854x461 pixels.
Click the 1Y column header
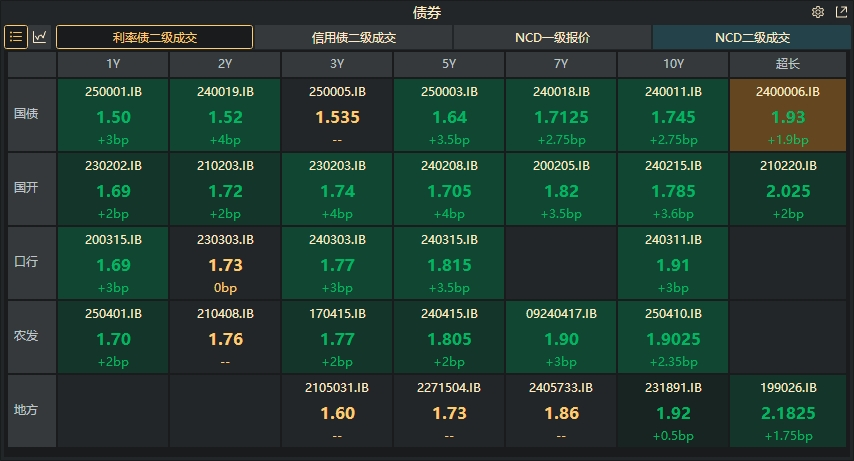click(x=113, y=64)
